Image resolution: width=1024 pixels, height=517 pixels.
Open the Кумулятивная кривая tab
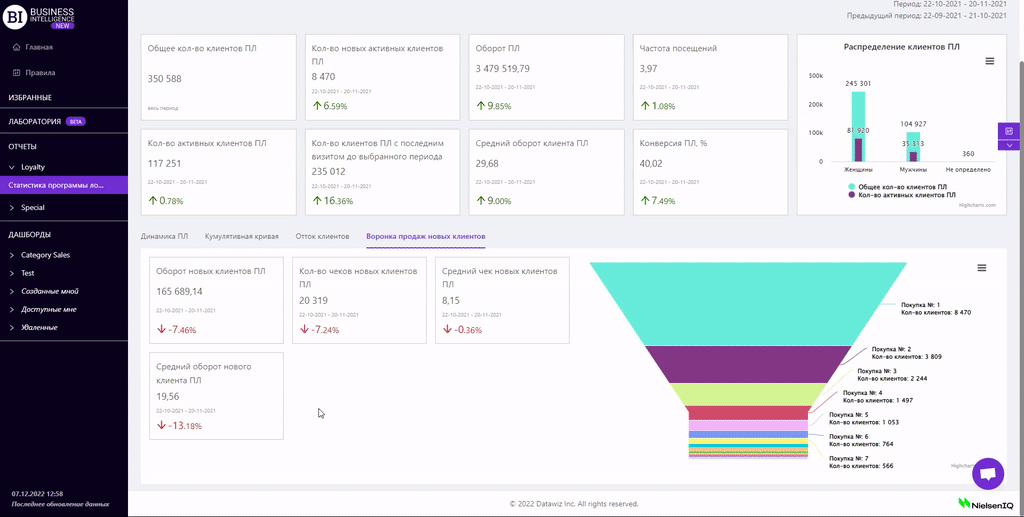click(x=241, y=236)
